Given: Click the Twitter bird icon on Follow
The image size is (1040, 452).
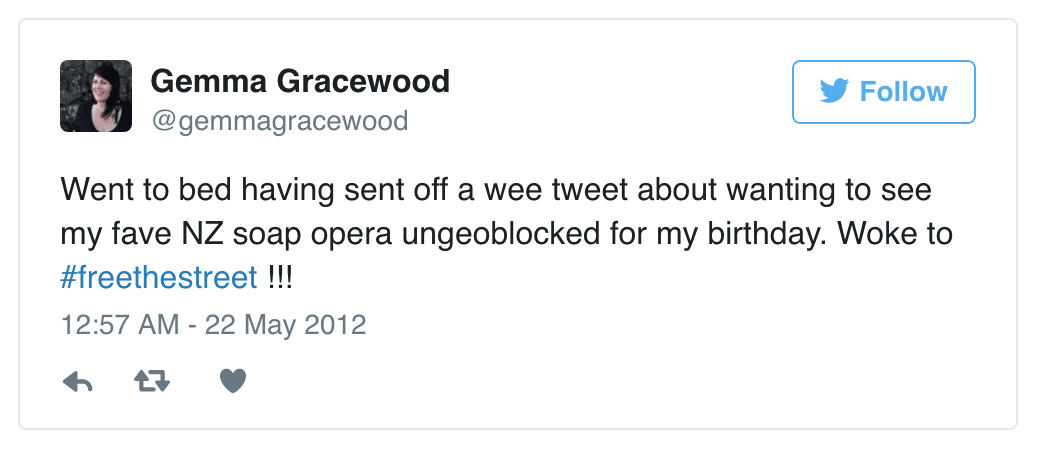Looking at the screenshot, I should (834, 92).
